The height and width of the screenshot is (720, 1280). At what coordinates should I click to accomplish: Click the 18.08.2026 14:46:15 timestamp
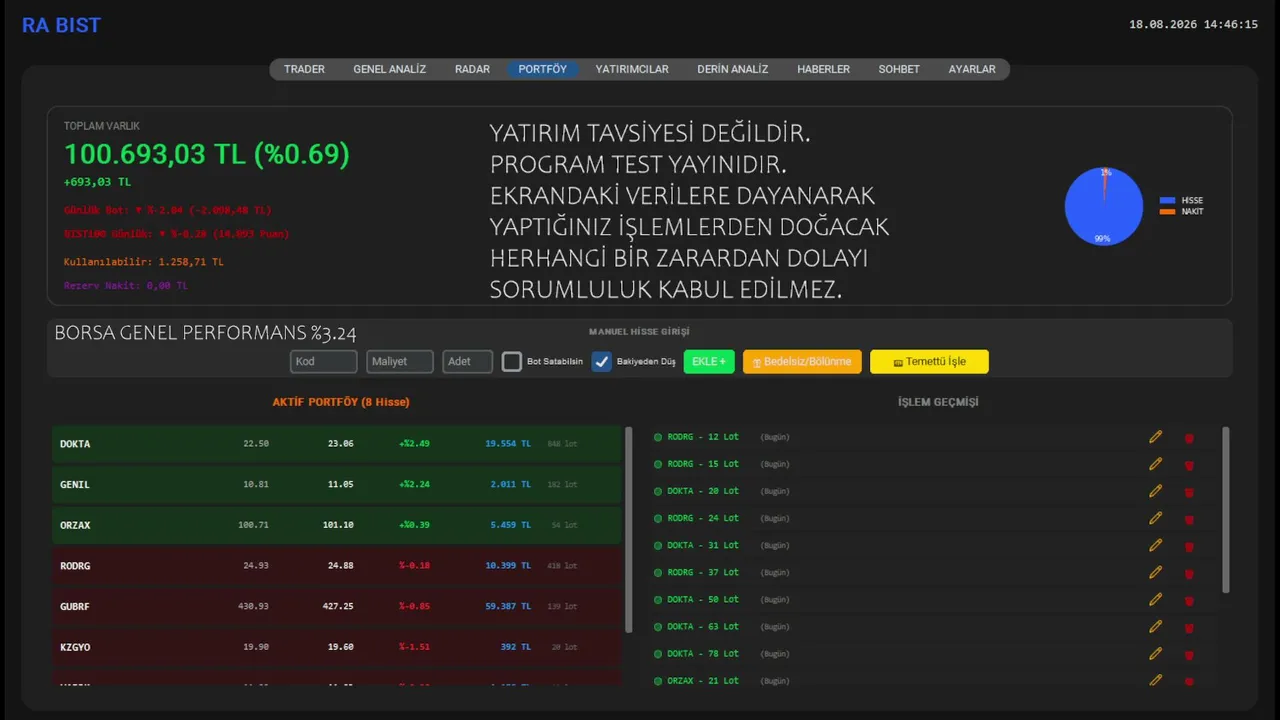coord(1193,24)
